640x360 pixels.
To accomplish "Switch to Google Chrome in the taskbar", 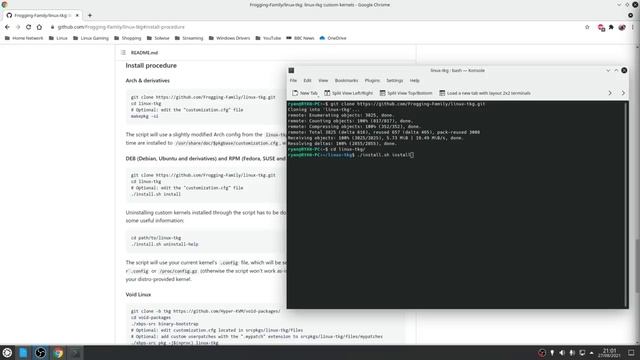I will [x=58, y=353].
